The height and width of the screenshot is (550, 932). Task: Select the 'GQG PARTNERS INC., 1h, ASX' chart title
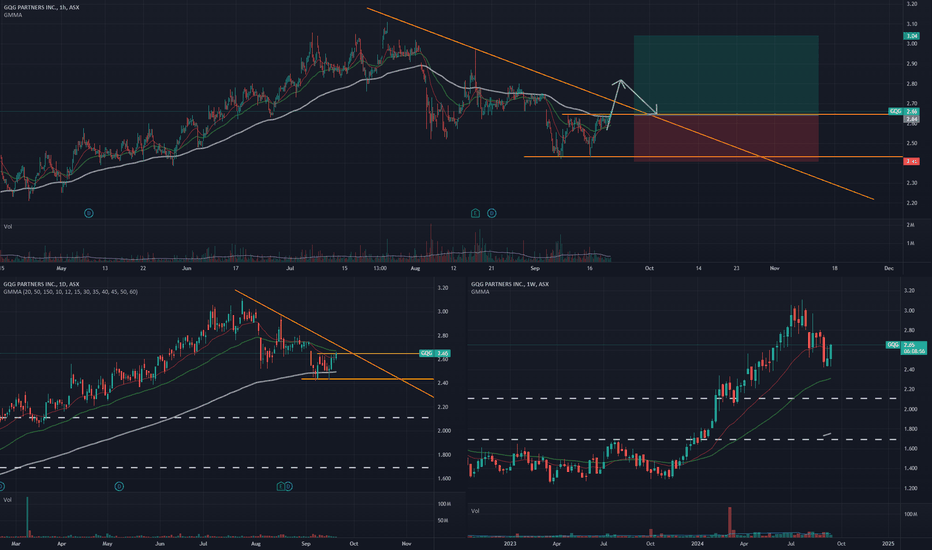coord(42,7)
